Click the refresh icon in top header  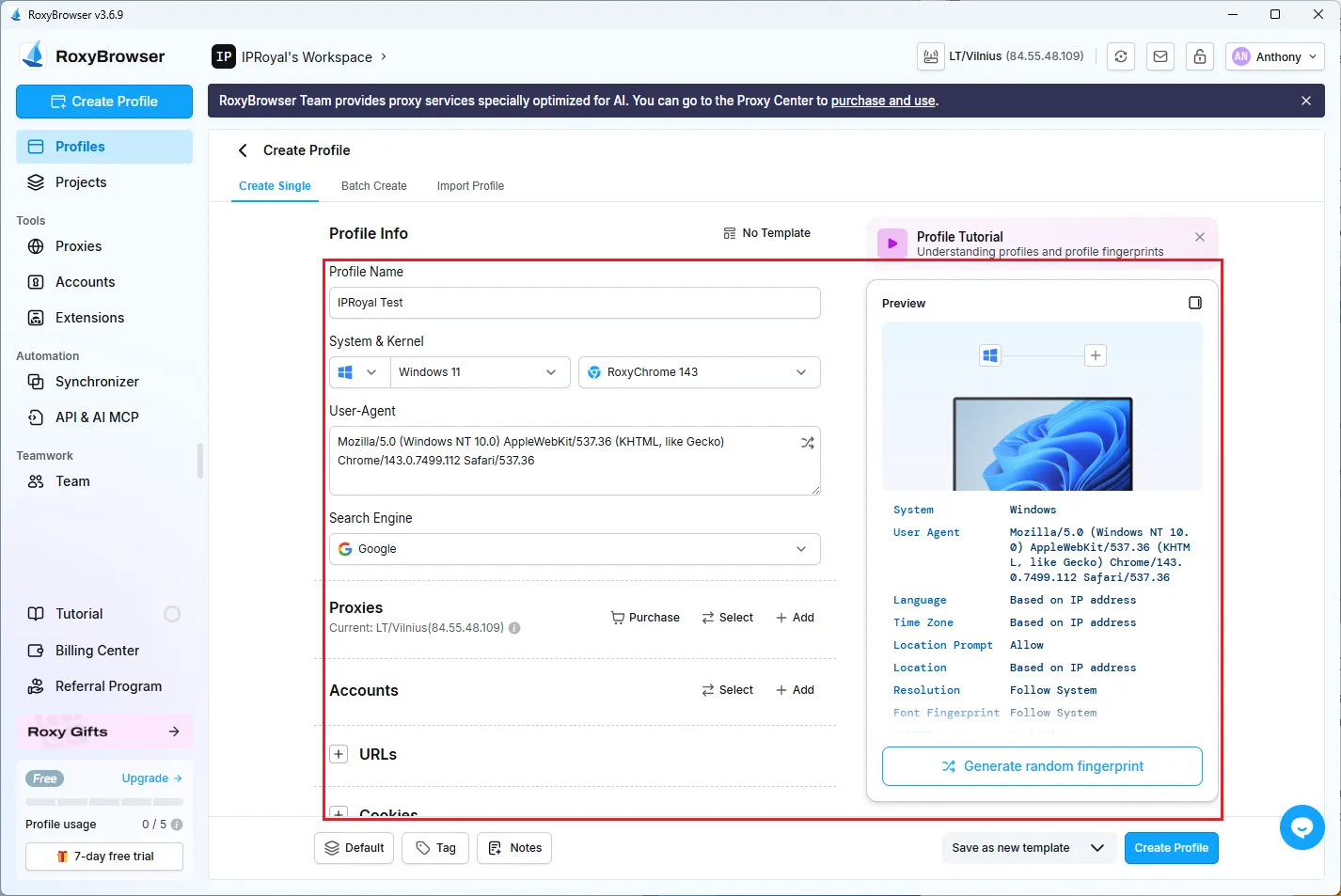1121,56
